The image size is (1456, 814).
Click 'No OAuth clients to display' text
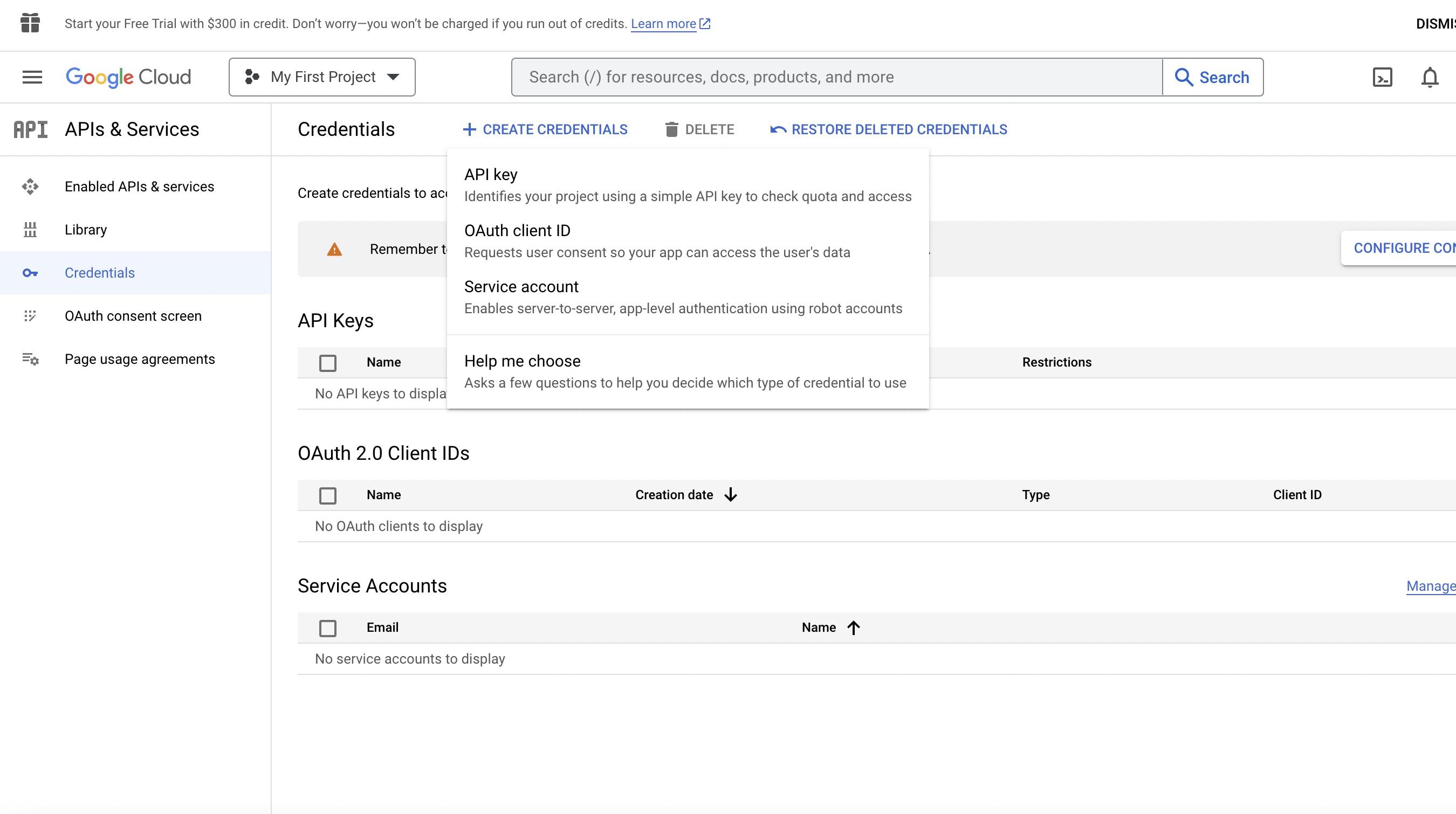399,526
